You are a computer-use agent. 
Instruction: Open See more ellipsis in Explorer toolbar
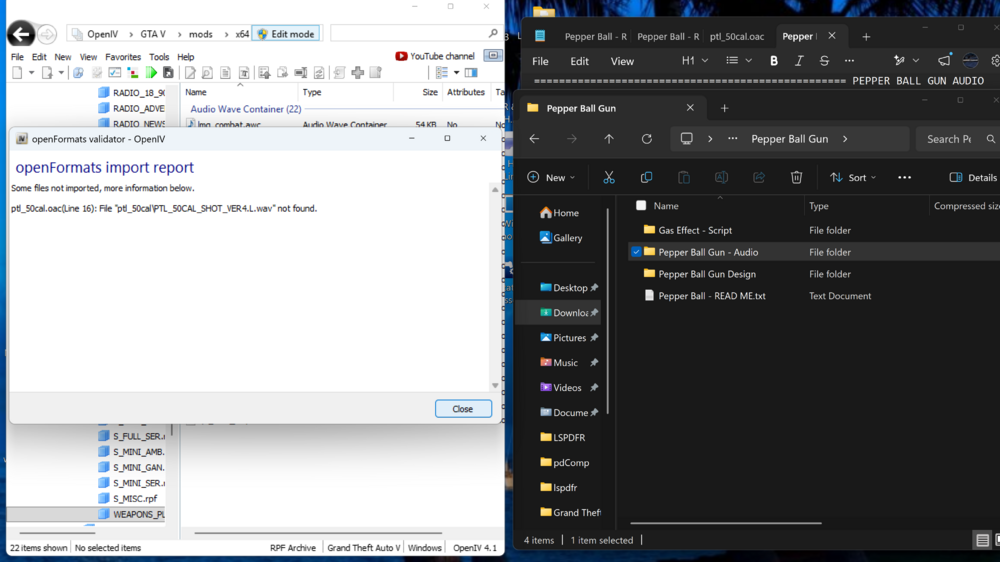904,177
